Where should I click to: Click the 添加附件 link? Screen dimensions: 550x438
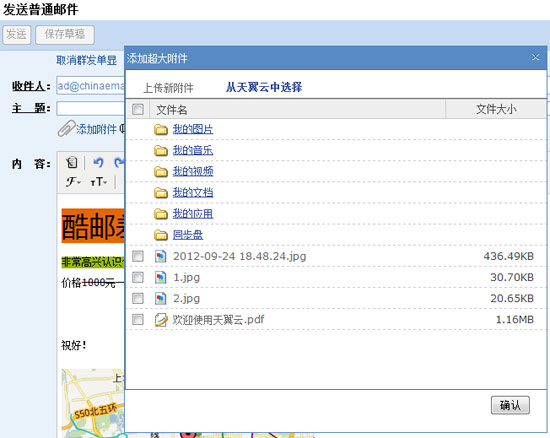click(96, 129)
